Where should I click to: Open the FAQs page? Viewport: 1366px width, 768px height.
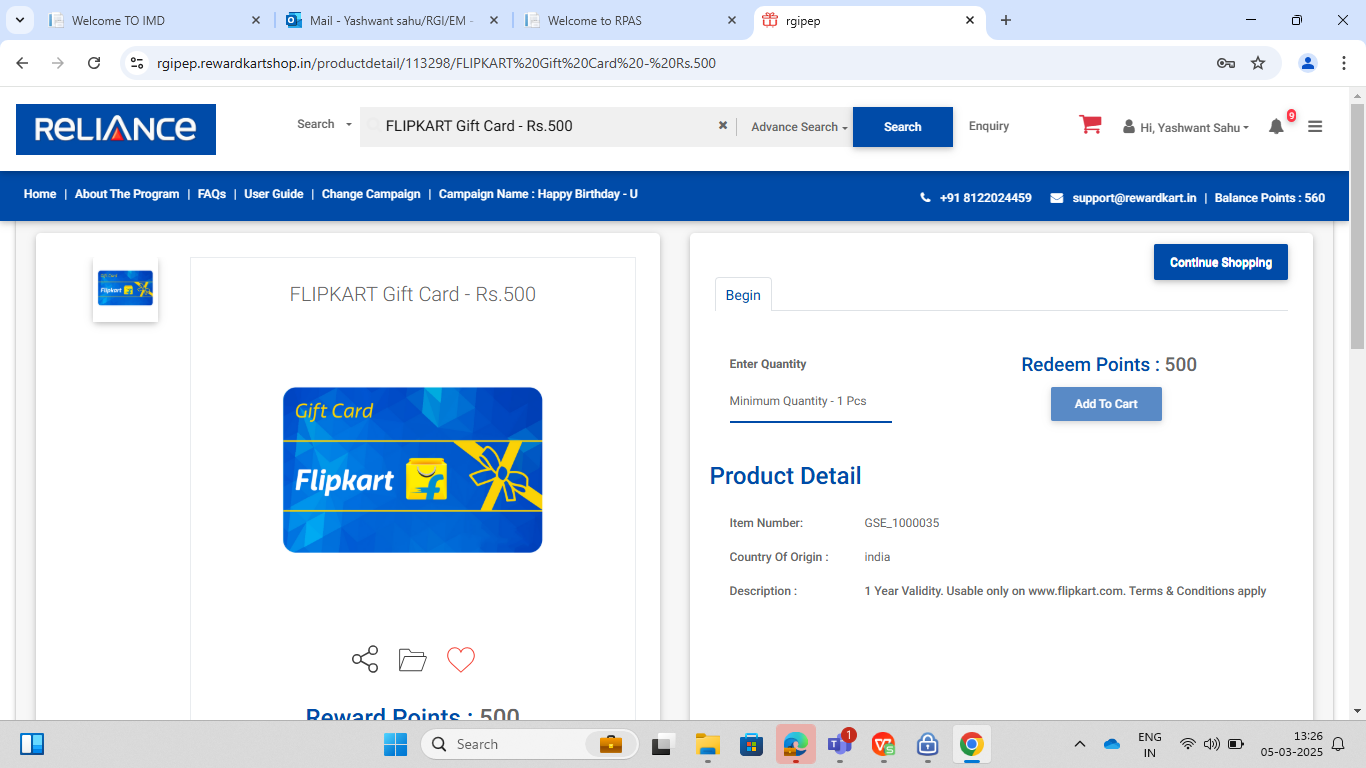pyautogui.click(x=212, y=194)
